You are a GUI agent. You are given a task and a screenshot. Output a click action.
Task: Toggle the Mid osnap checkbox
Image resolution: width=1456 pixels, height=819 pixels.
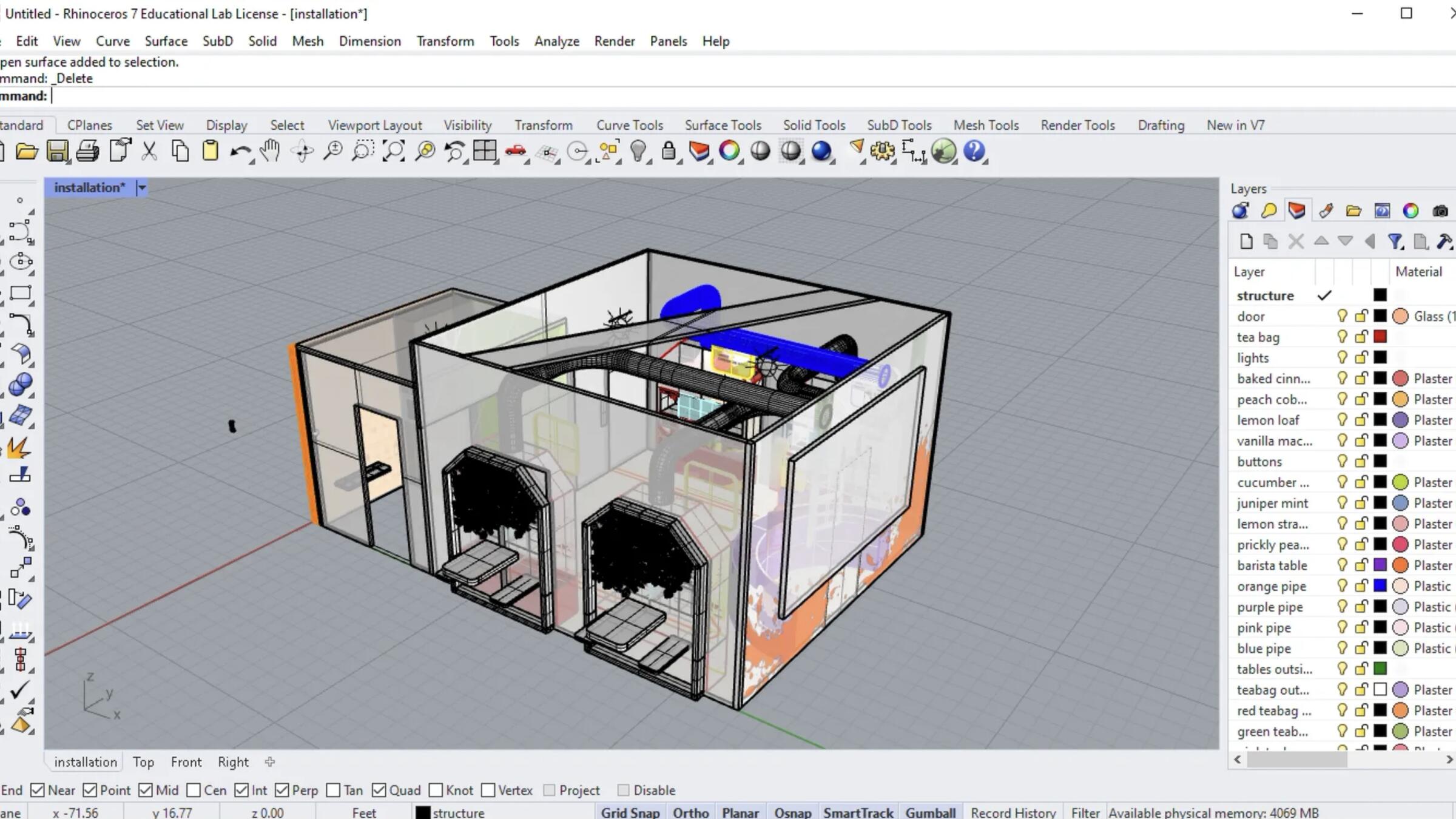145,790
